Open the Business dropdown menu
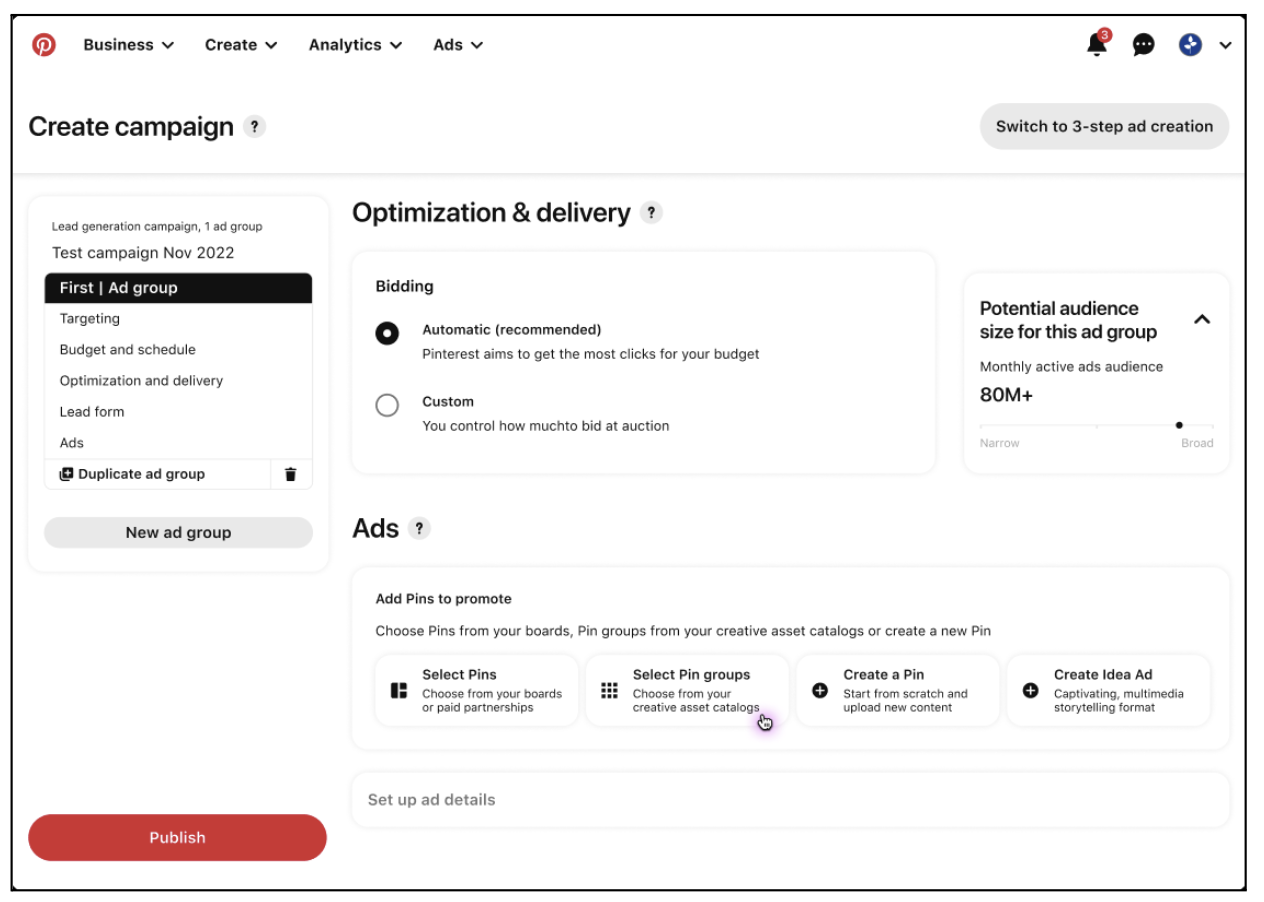The image size is (1264, 902). [129, 45]
